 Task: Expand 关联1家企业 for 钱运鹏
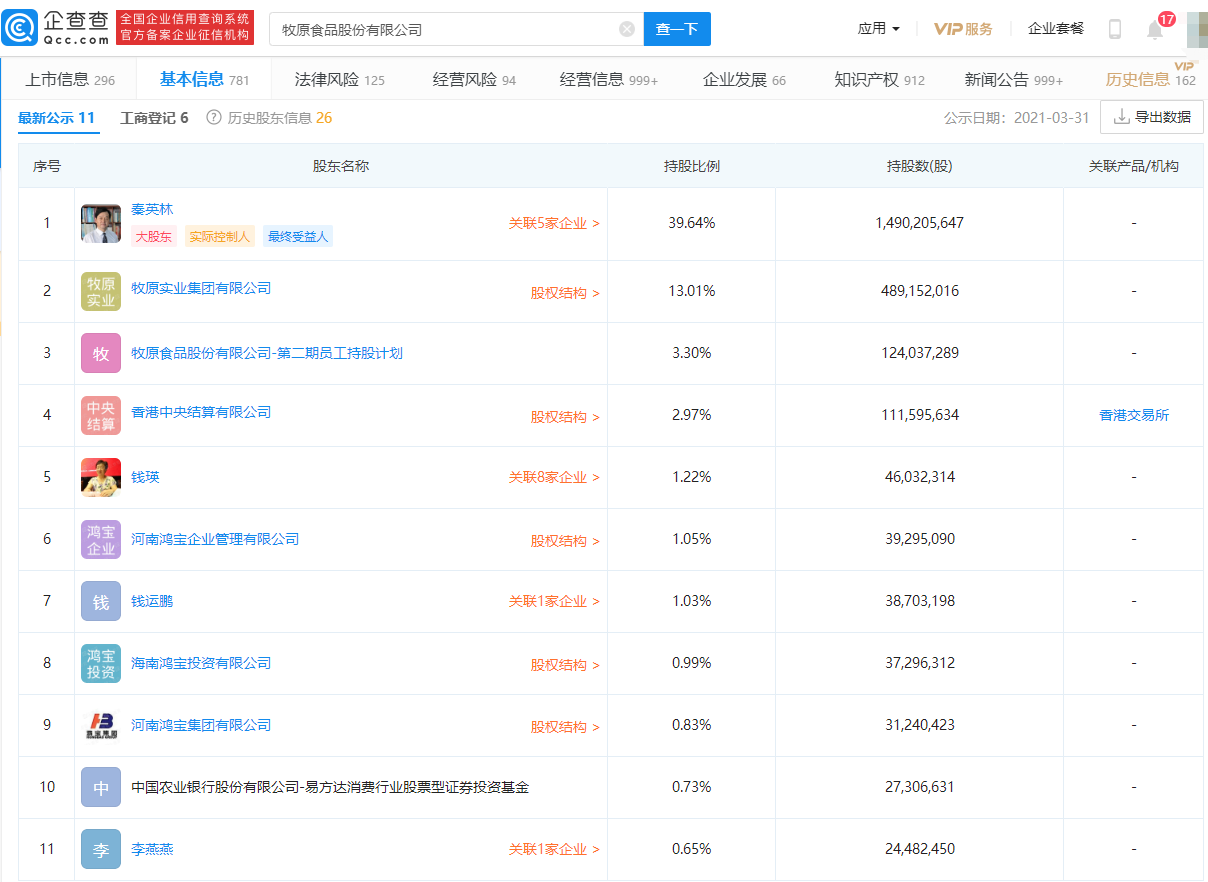[554, 602]
